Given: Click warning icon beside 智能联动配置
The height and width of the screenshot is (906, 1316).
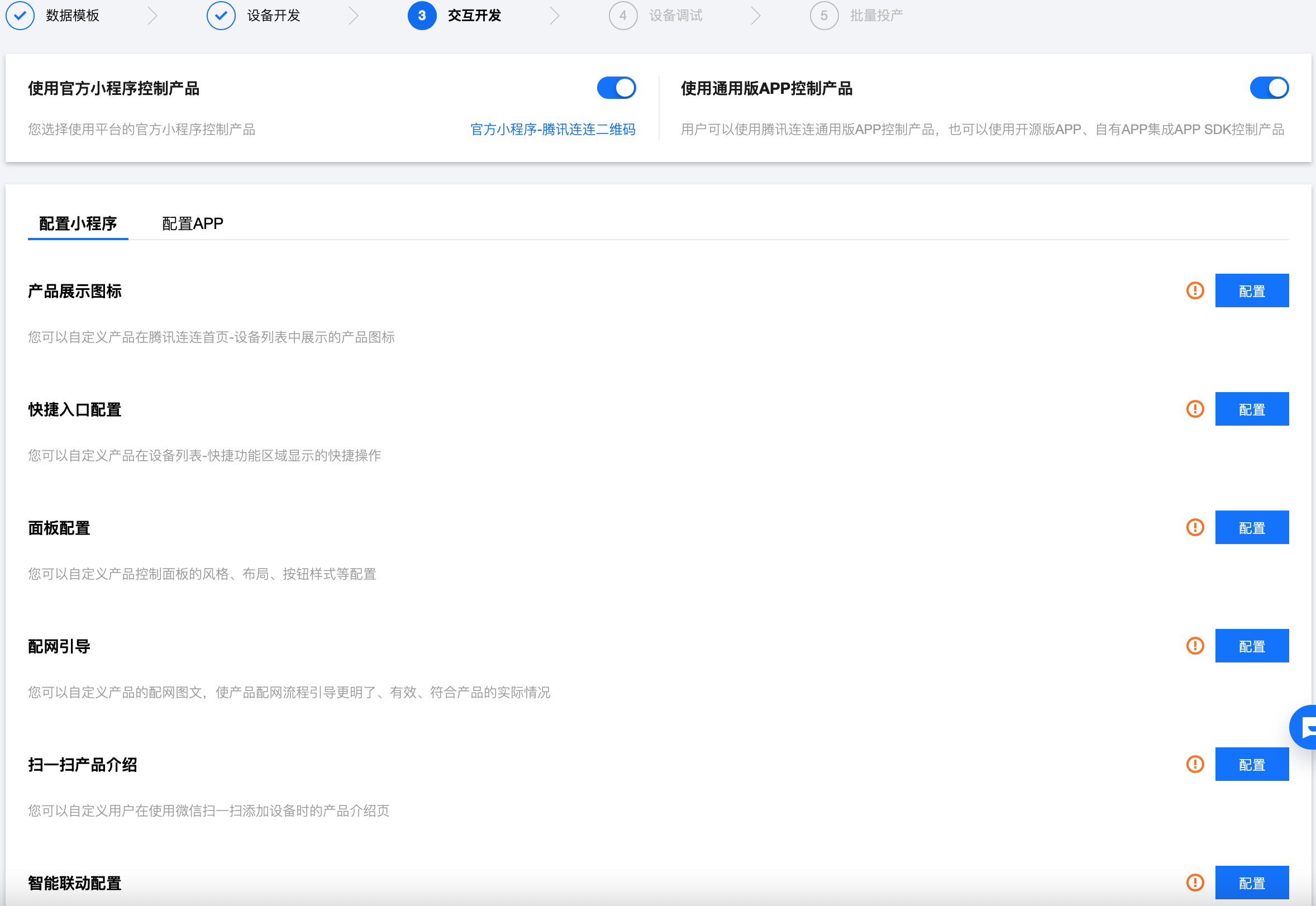Looking at the screenshot, I should click(1195, 883).
